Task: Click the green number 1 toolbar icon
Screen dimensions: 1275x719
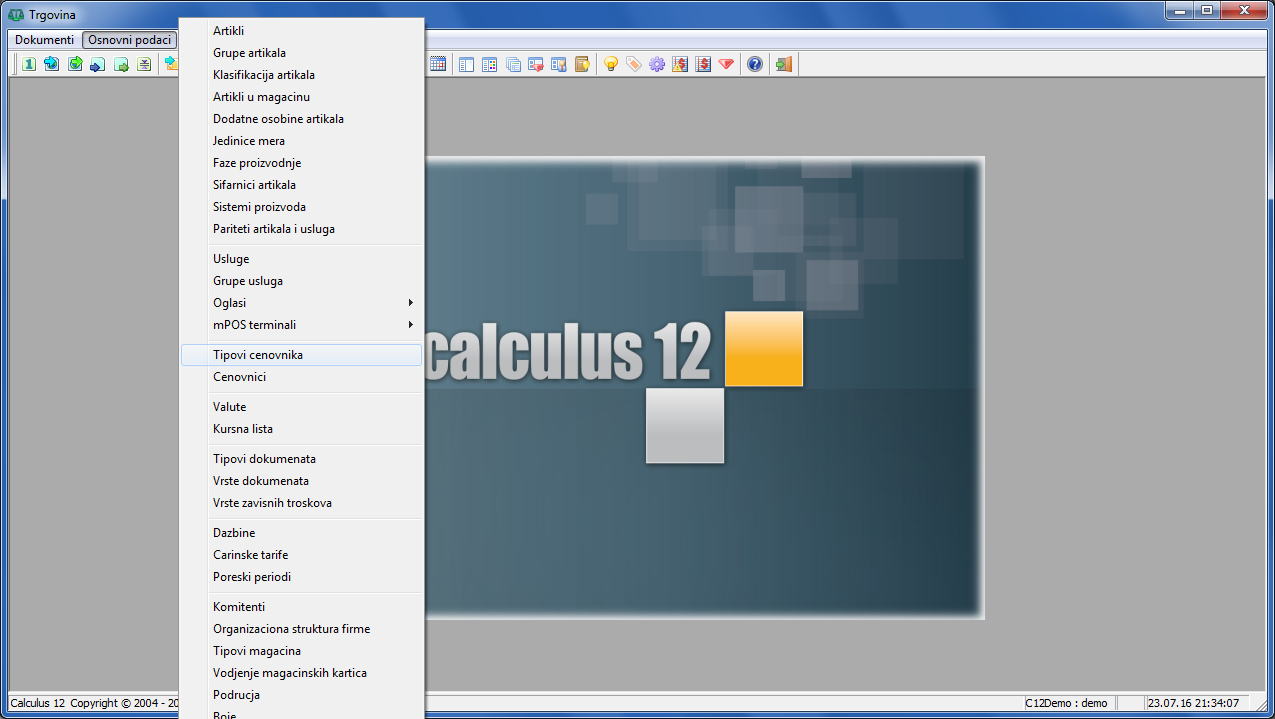Action: click(29, 64)
